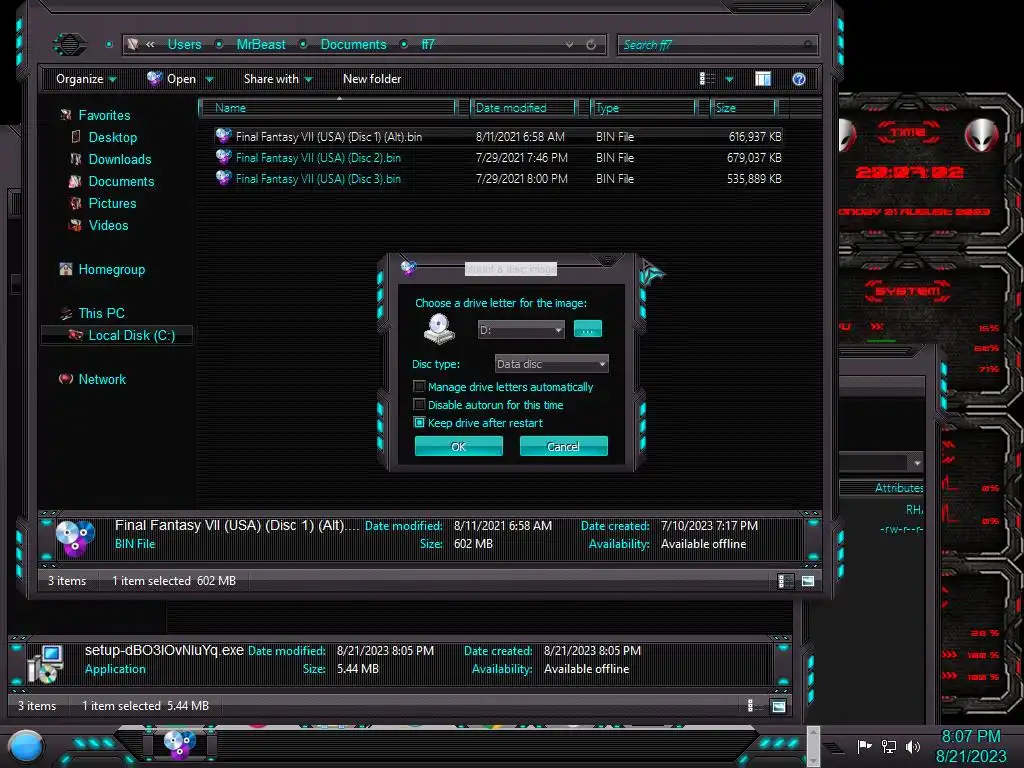Open the volume speaker icon in tray
This screenshot has height=768, width=1024.
913,746
